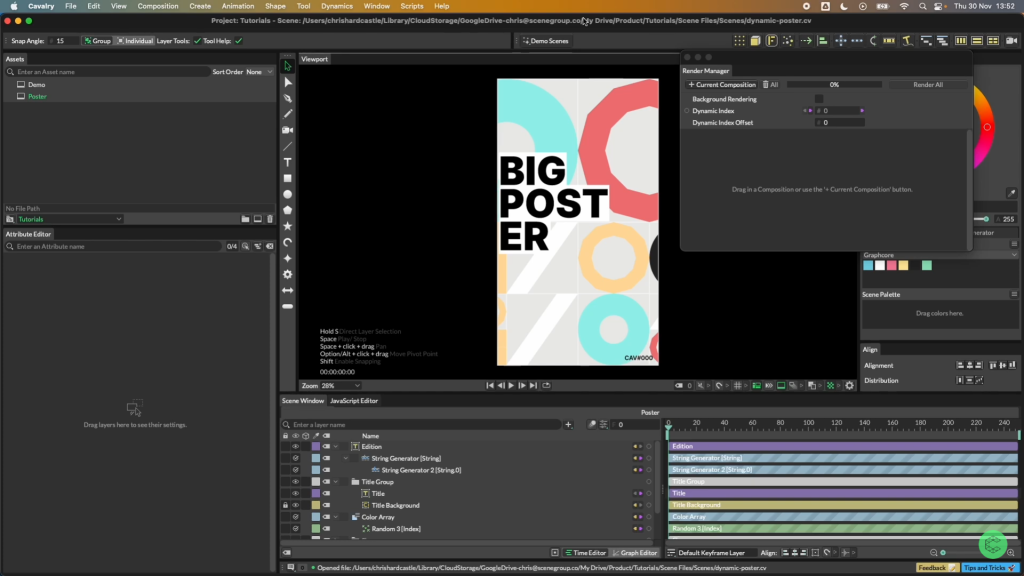Select the Text tool
The image size is (1024, 576).
[x=288, y=162]
